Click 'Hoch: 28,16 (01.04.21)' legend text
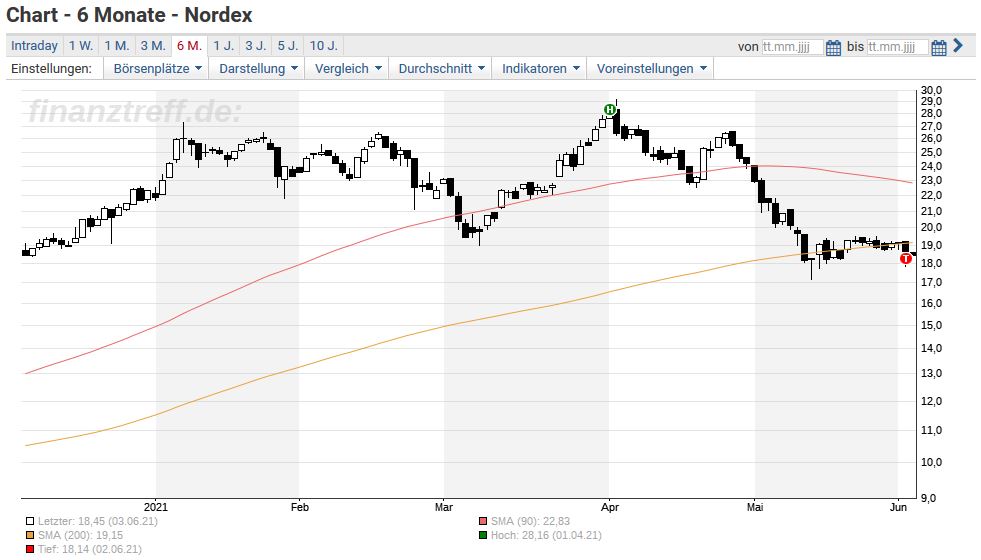Screen dimensions: 981x560 coord(546,536)
